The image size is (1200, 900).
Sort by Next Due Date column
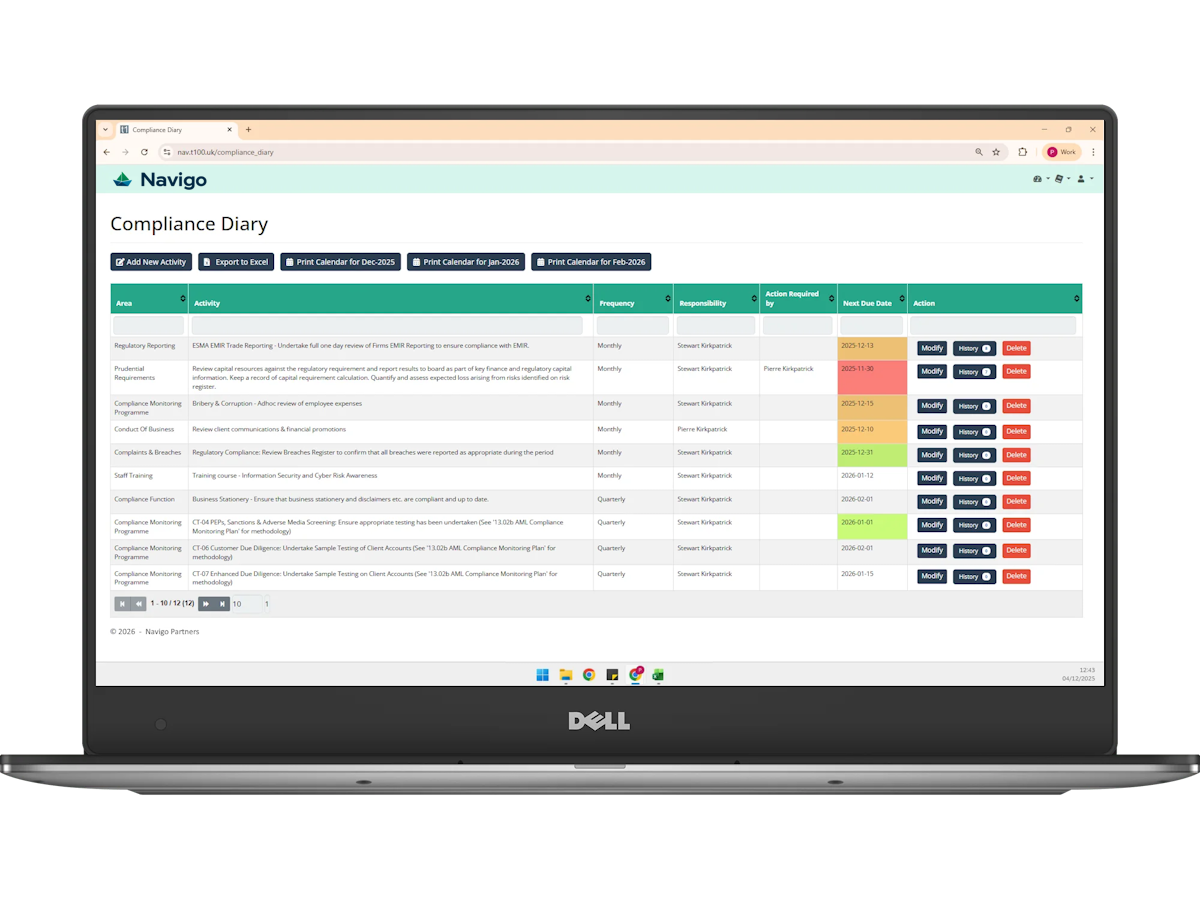(x=901, y=298)
